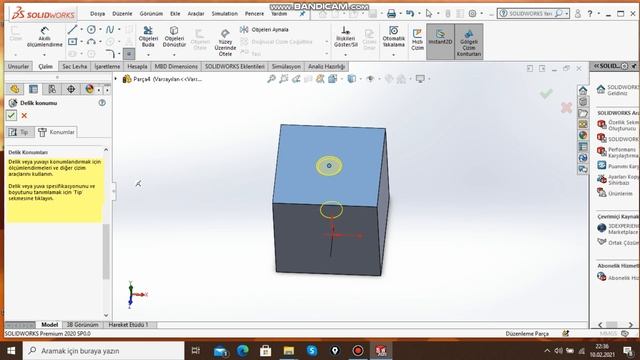Open View Settings monitor icon
The image size is (640, 360).
pos(420,79)
